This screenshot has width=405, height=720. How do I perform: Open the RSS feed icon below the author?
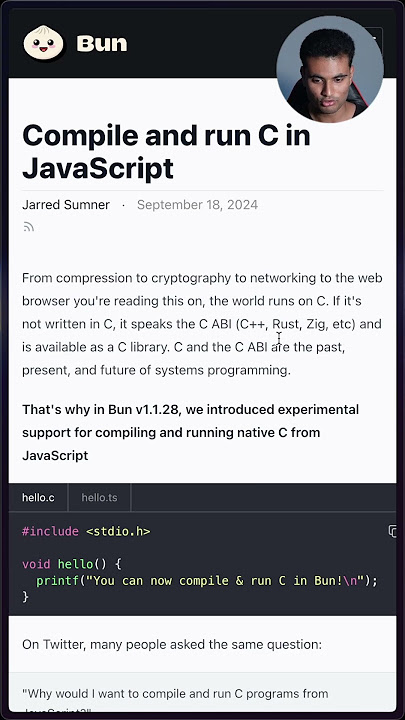click(29, 227)
